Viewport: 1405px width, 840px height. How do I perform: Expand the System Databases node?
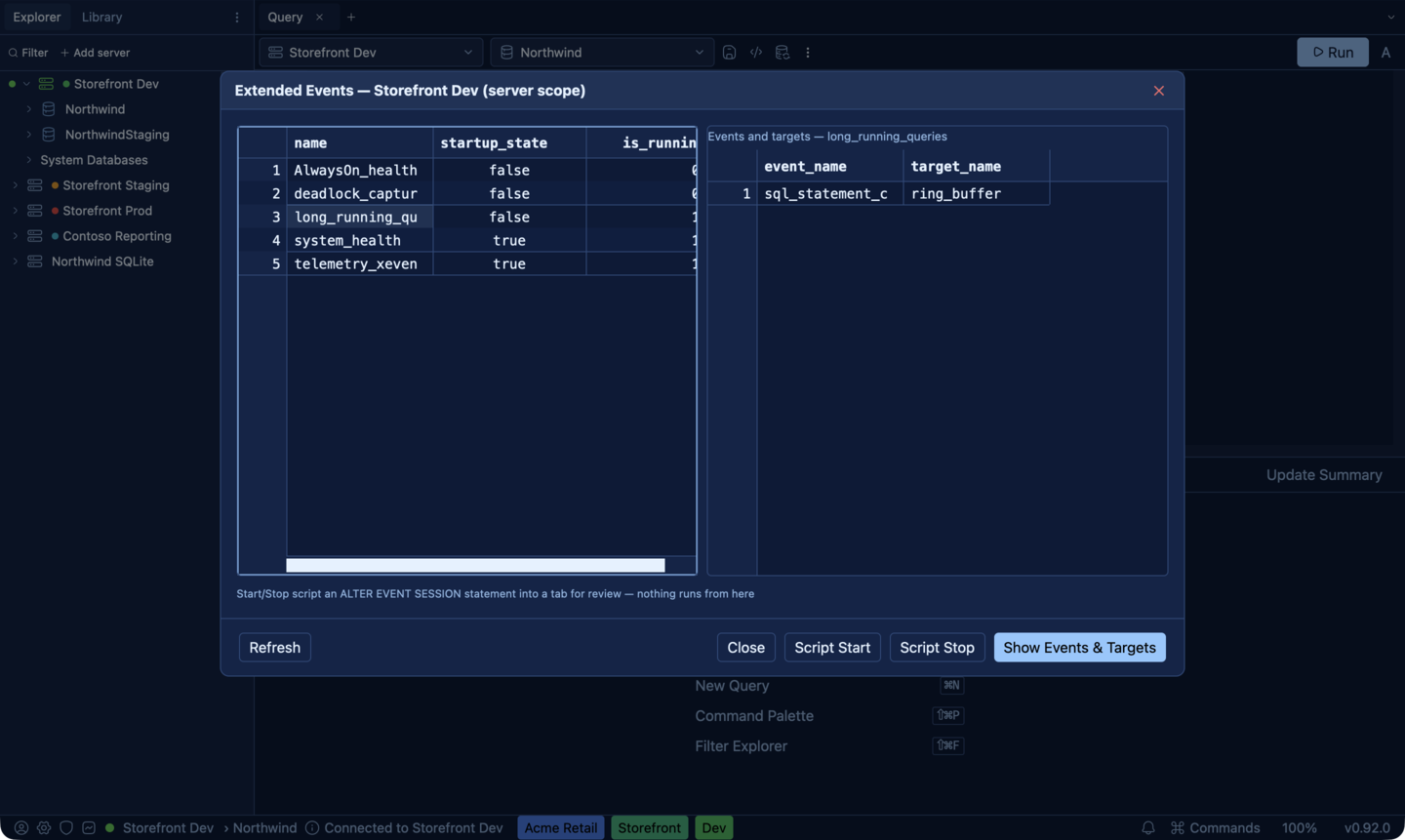click(x=28, y=160)
